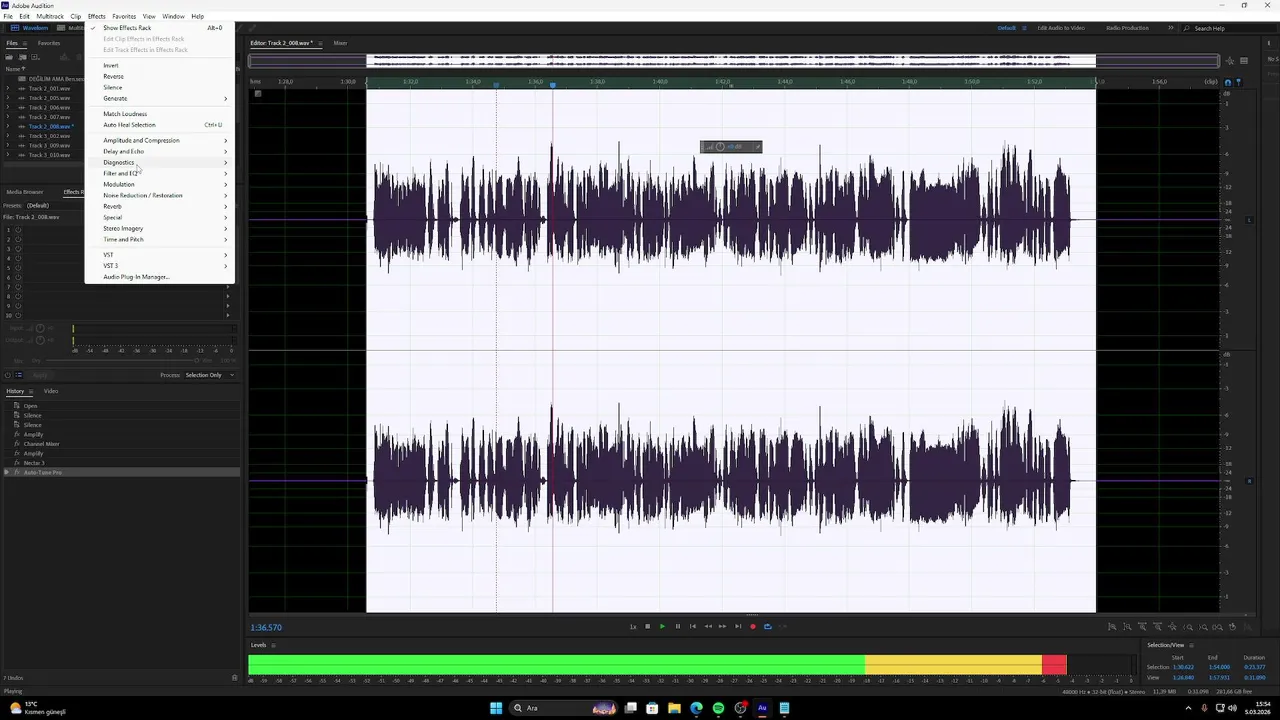Expand the Stereo Imagery submenu
The image size is (1280, 720).
pos(160,228)
